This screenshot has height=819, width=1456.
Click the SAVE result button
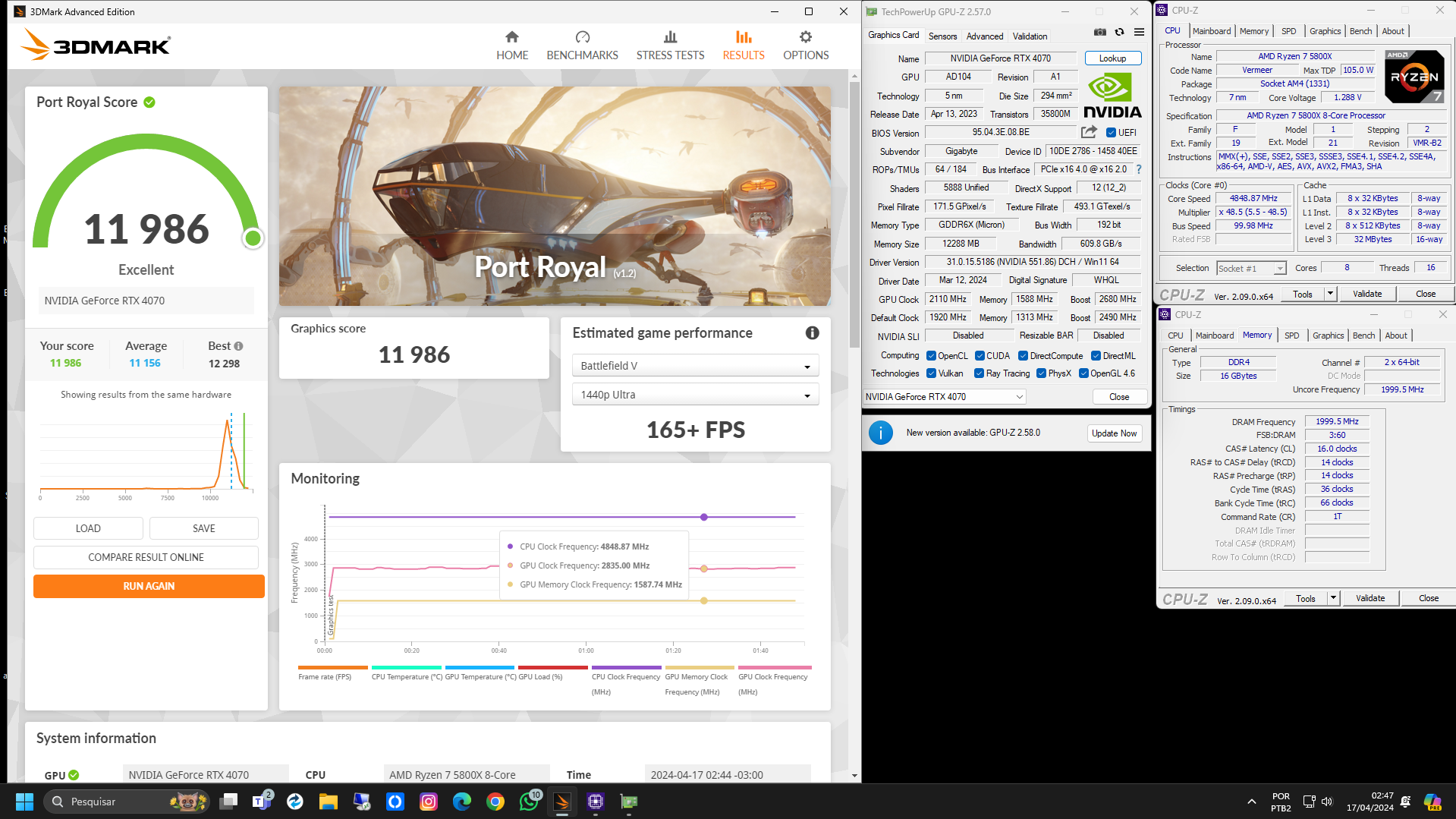point(204,528)
